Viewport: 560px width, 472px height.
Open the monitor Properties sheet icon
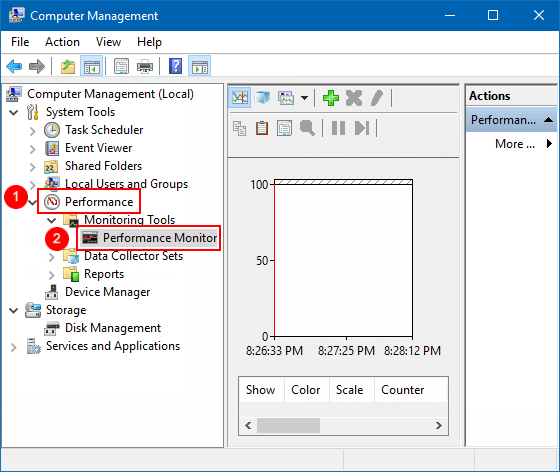[x=285, y=128]
